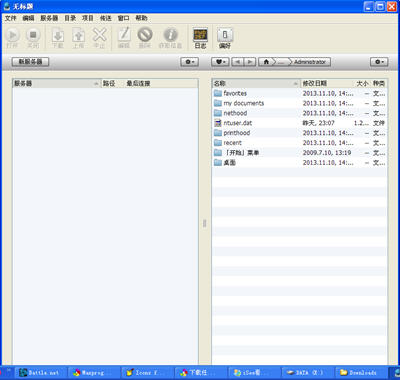Select the 'printhood' folder row
400x380 pixels.
pyautogui.click(x=299, y=133)
